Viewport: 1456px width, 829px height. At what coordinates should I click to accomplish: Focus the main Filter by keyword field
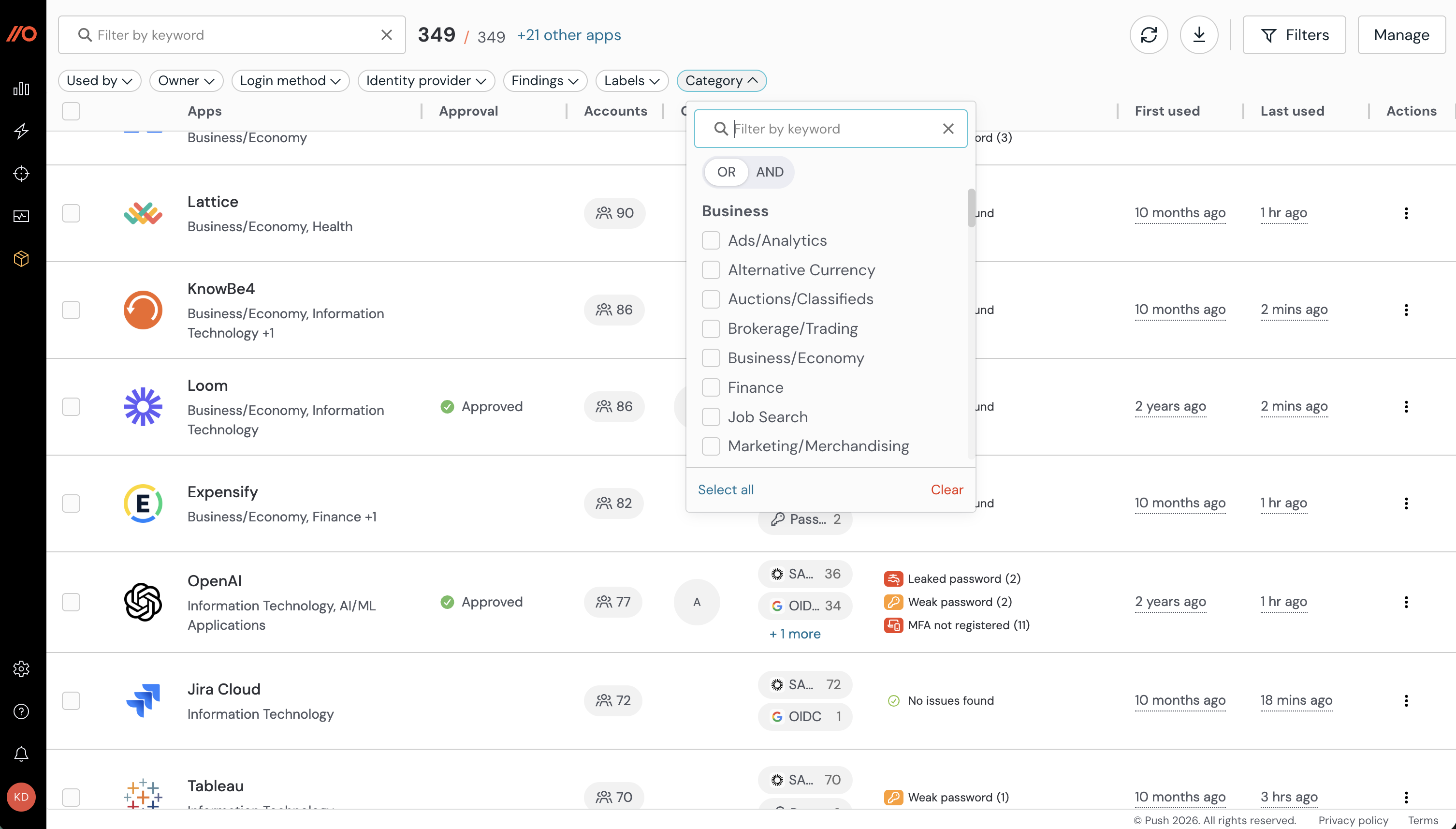click(232, 35)
